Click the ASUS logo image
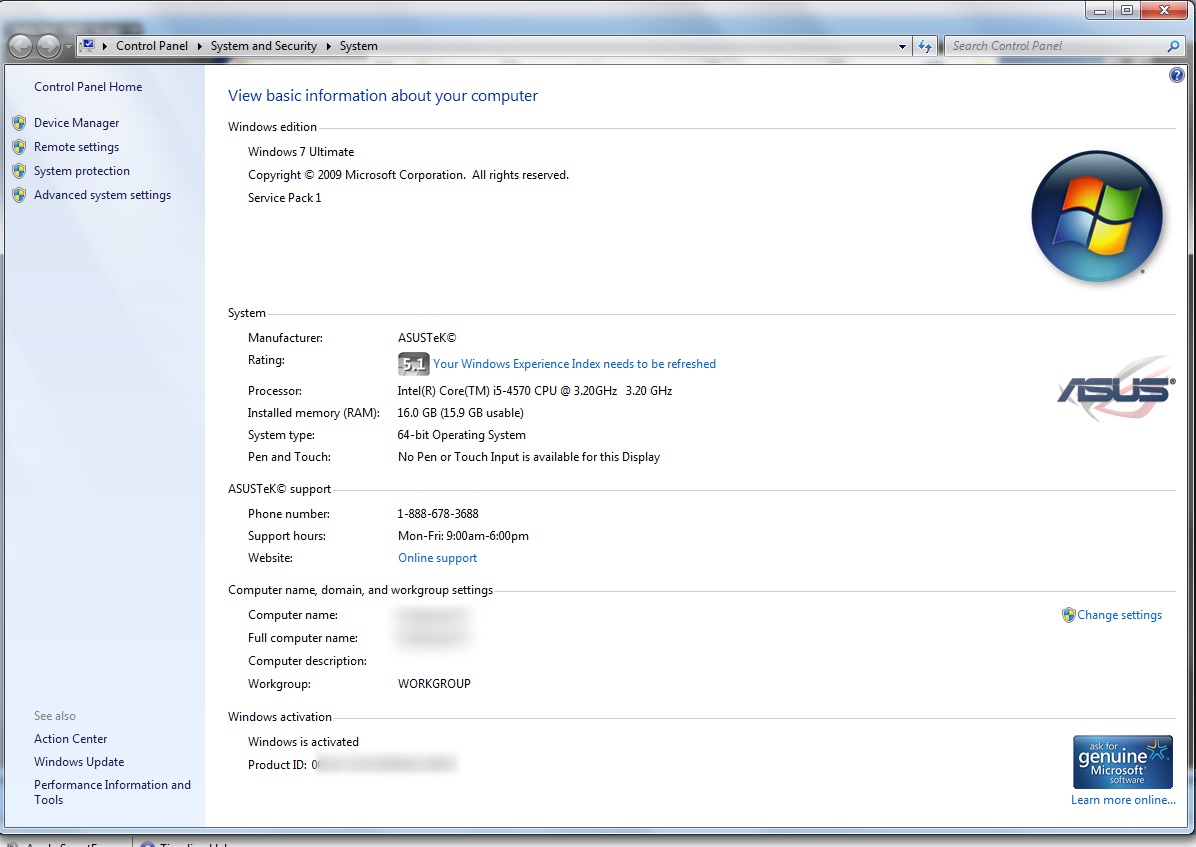 [x=1115, y=388]
